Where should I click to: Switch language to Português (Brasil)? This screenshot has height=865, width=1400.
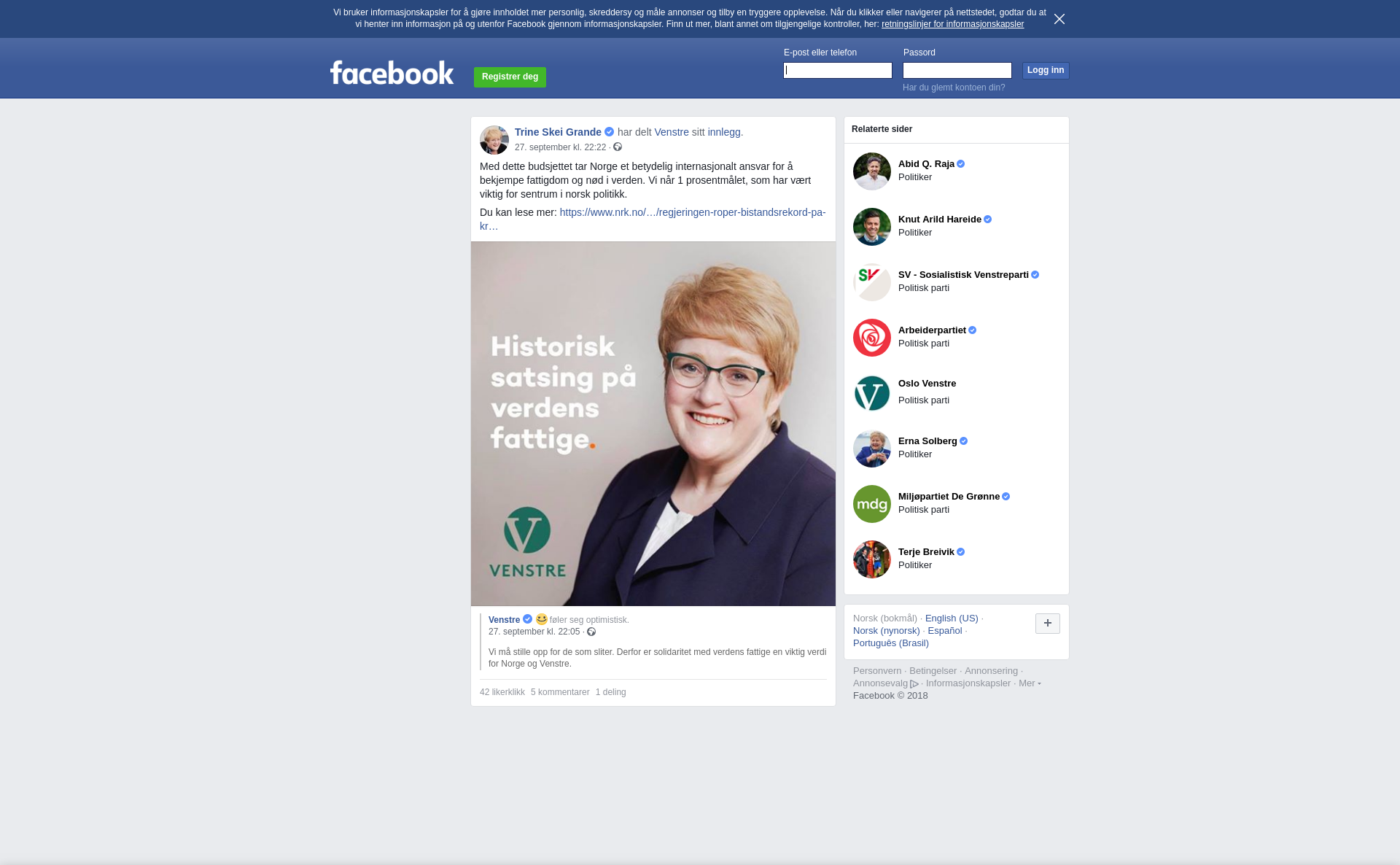891,643
